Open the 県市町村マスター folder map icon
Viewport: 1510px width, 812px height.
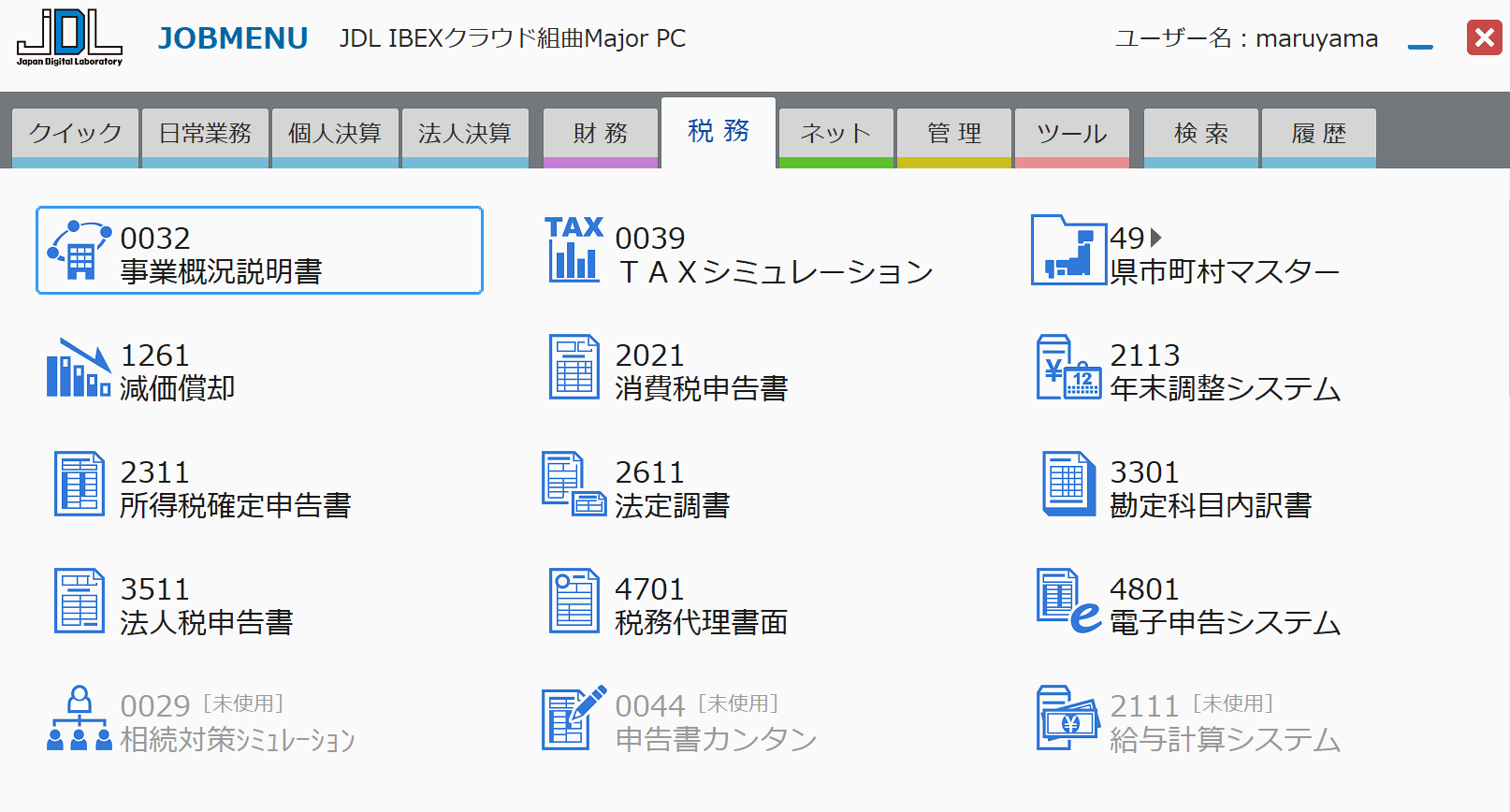click(x=1068, y=250)
